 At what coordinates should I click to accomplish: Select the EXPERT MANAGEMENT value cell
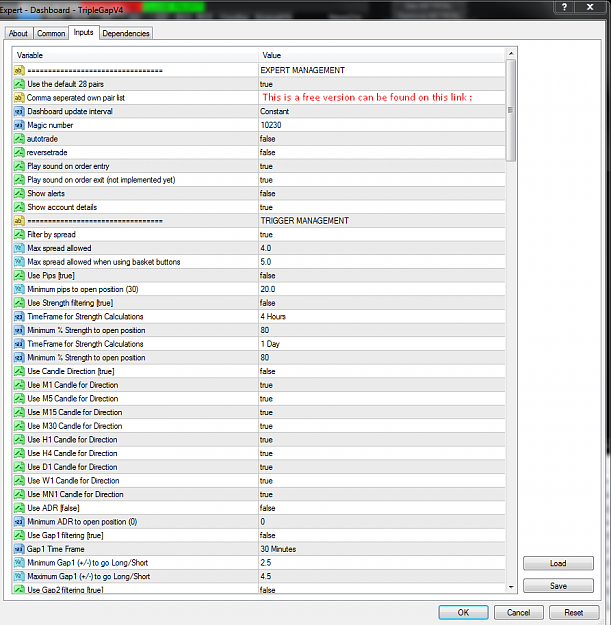382,71
